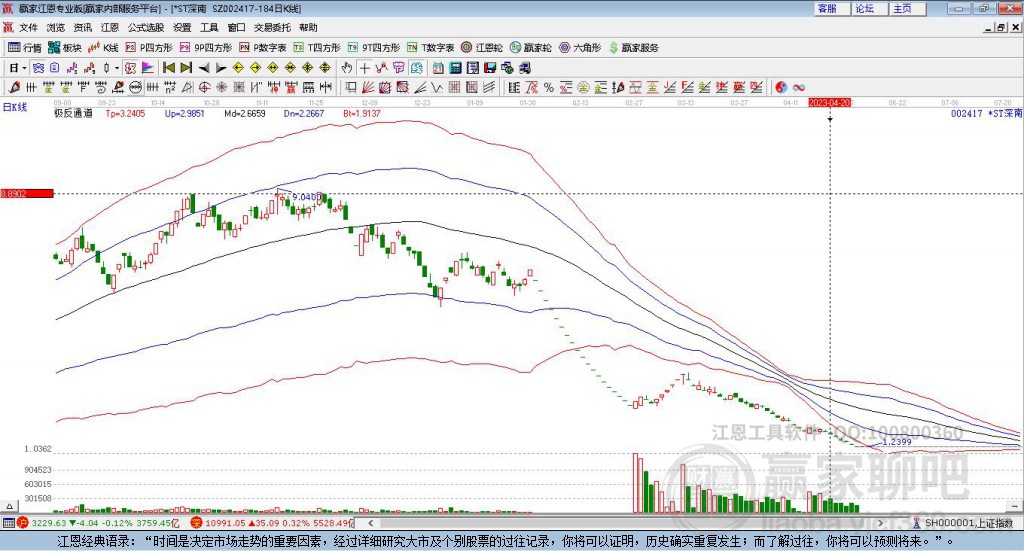Screen dimensions: 1024x551
Task: Jump to the last bar icon
Action: [x=186, y=68]
